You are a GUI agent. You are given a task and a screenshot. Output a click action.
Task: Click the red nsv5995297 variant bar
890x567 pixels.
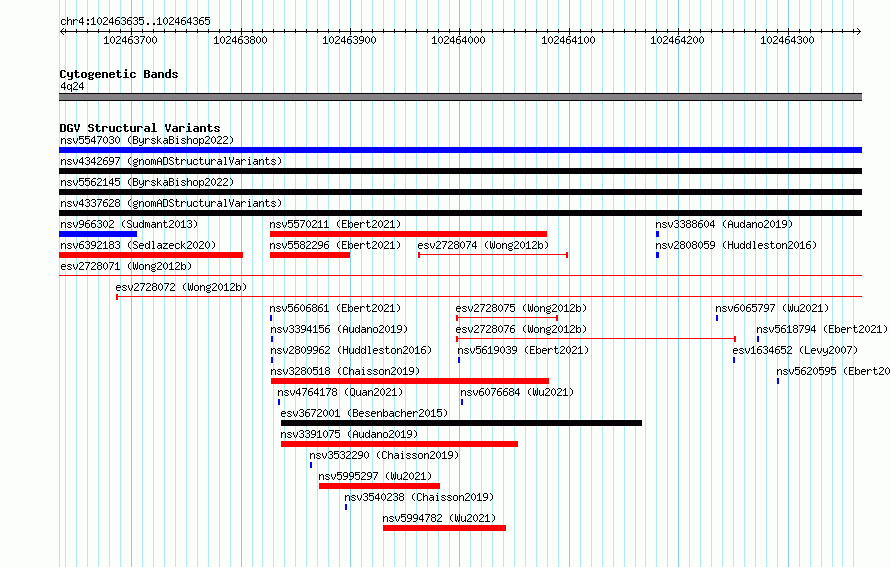click(379, 486)
